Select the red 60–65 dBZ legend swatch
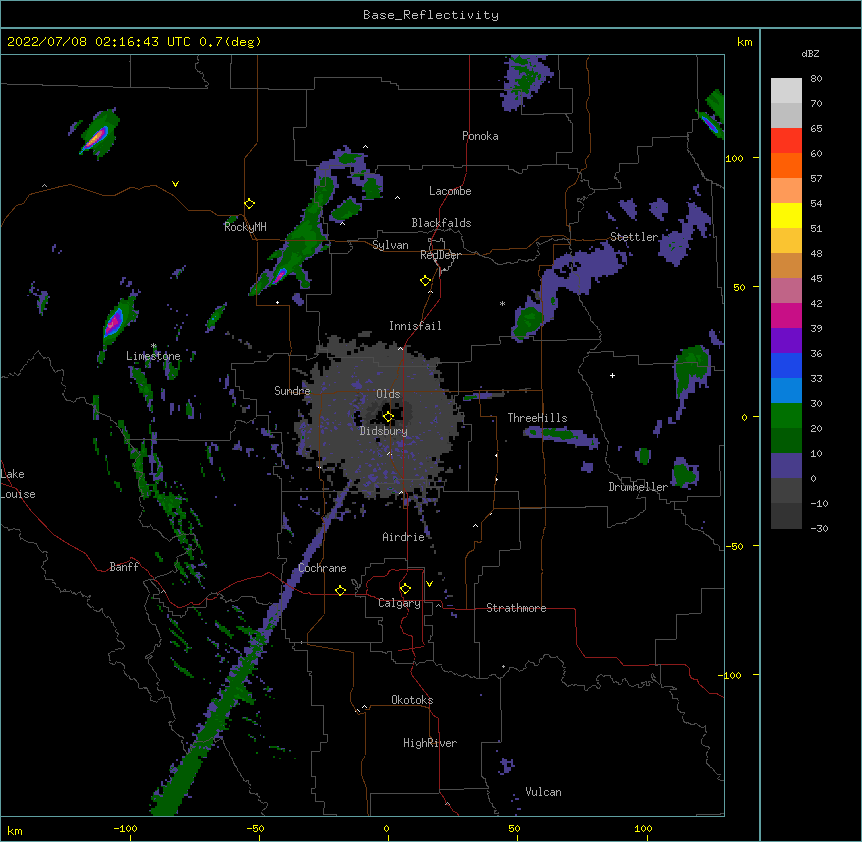Viewport: 862px width, 842px height. click(786, 141)
